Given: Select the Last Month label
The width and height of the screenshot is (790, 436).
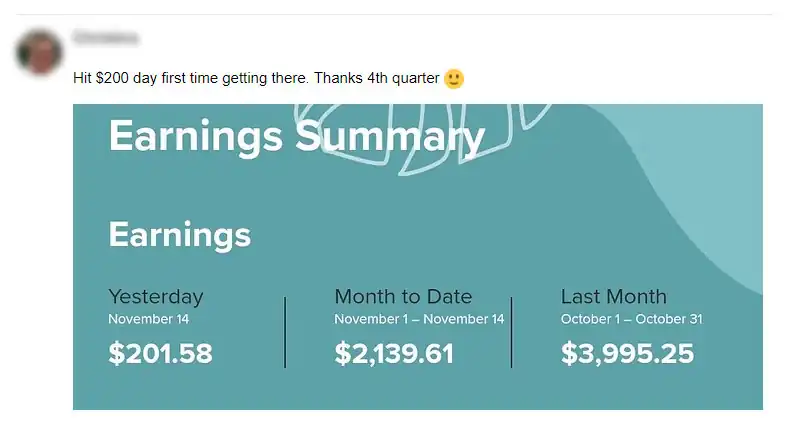Looking at the screenshot, I should [613, 296].
